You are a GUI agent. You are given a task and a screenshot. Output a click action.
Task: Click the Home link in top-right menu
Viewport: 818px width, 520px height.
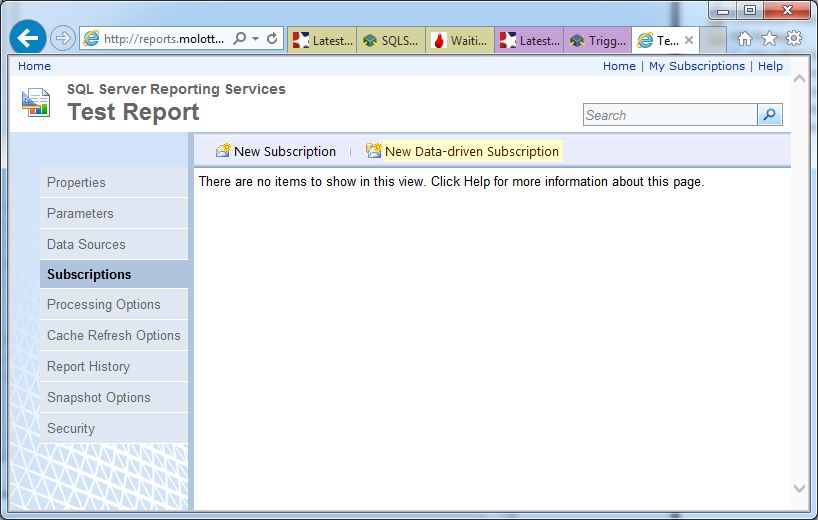pyautogui.click(x=619, y=66)
